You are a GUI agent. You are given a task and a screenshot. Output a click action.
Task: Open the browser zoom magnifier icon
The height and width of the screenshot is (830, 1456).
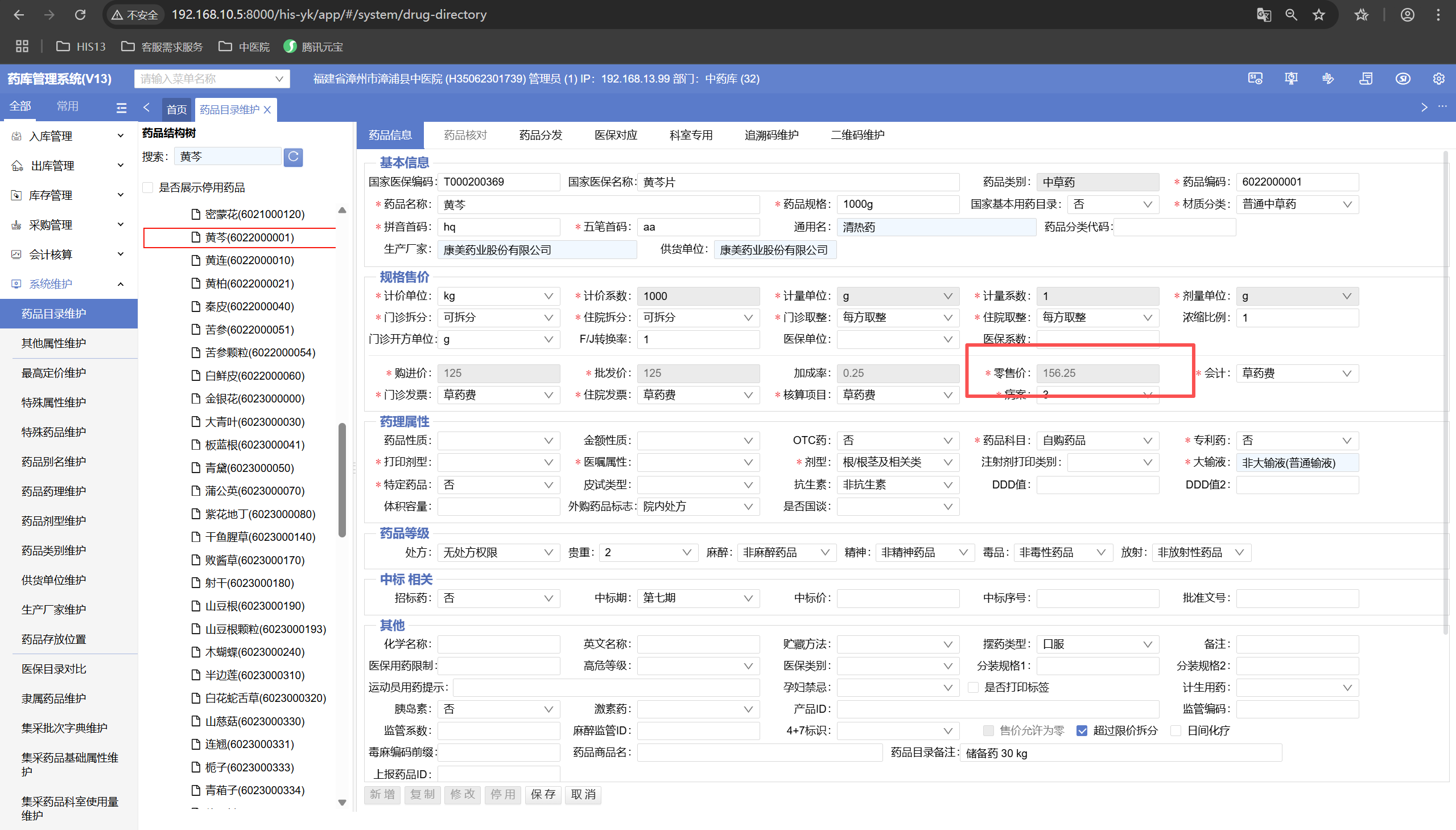[1291, 15]
